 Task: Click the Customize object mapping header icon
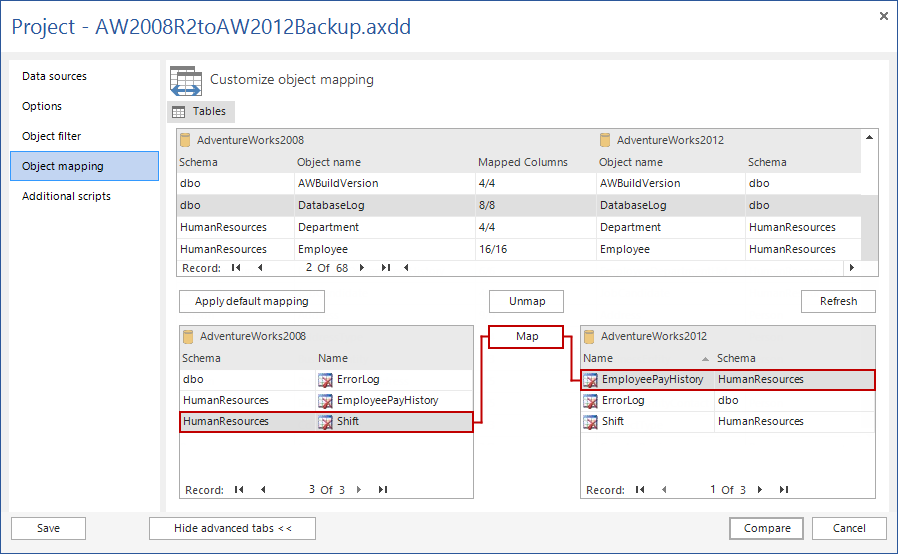pos(186,81)
